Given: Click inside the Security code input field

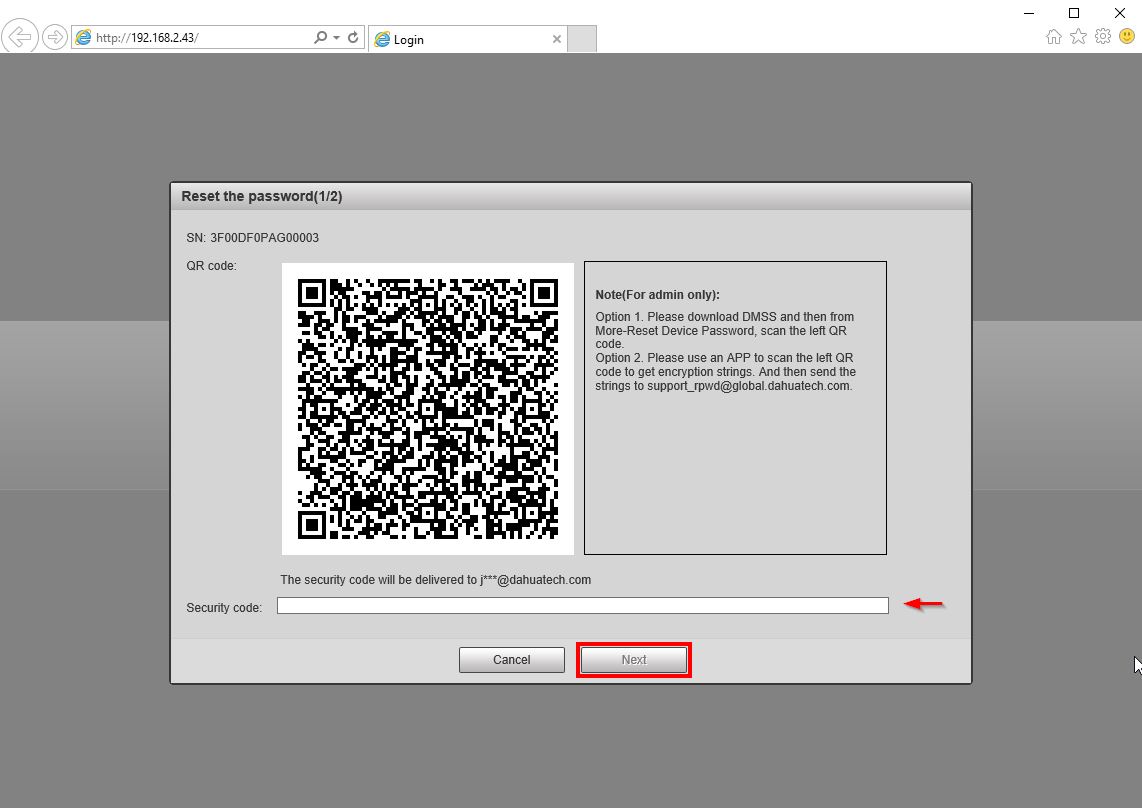Looking at the screenshot, I should coord(582,605).
